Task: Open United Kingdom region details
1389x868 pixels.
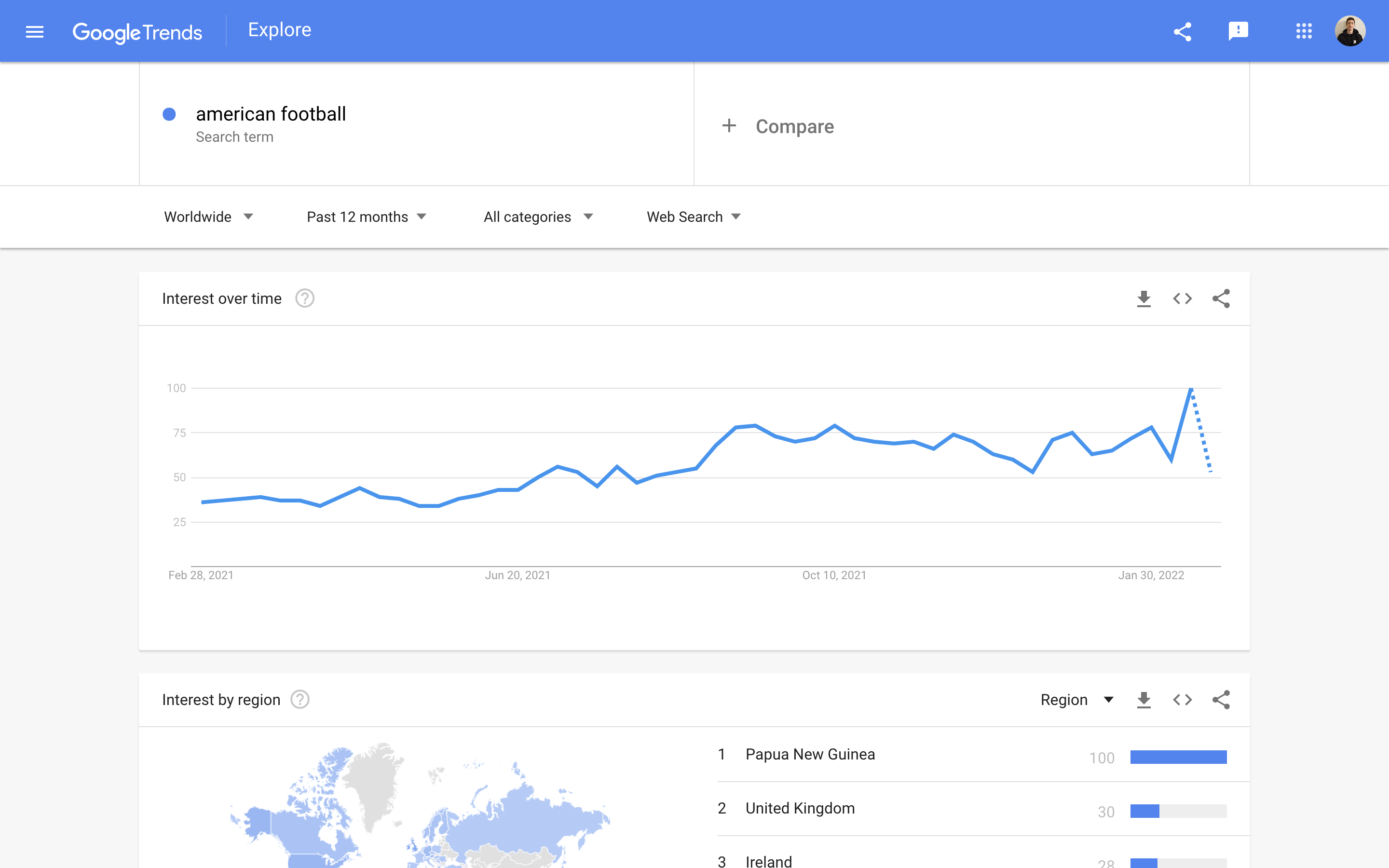Action: pos(800,808)
